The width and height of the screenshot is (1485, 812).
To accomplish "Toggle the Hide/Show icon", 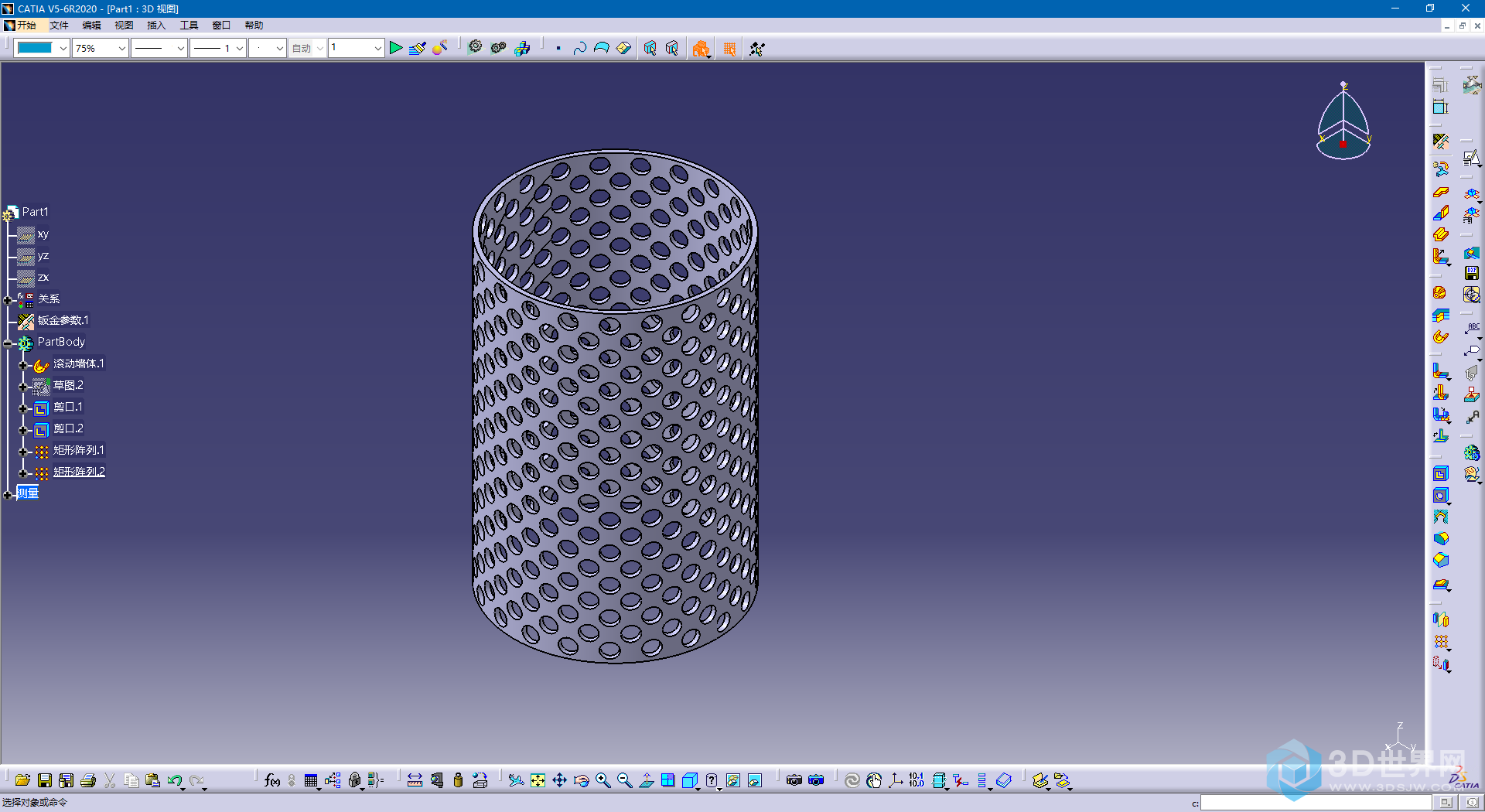I will click(x=732, y=780).
